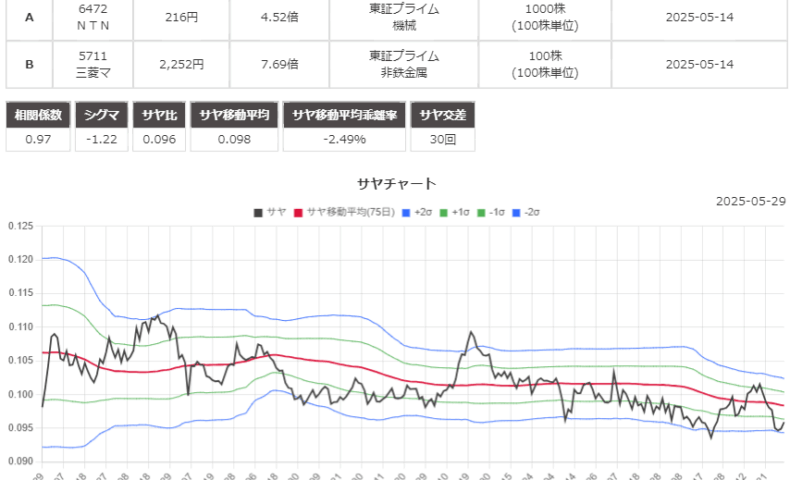This screenshot has width=790, height=480.
Task: Toggle the -2σ band legend entry
Action: click(x=533, y=212)
